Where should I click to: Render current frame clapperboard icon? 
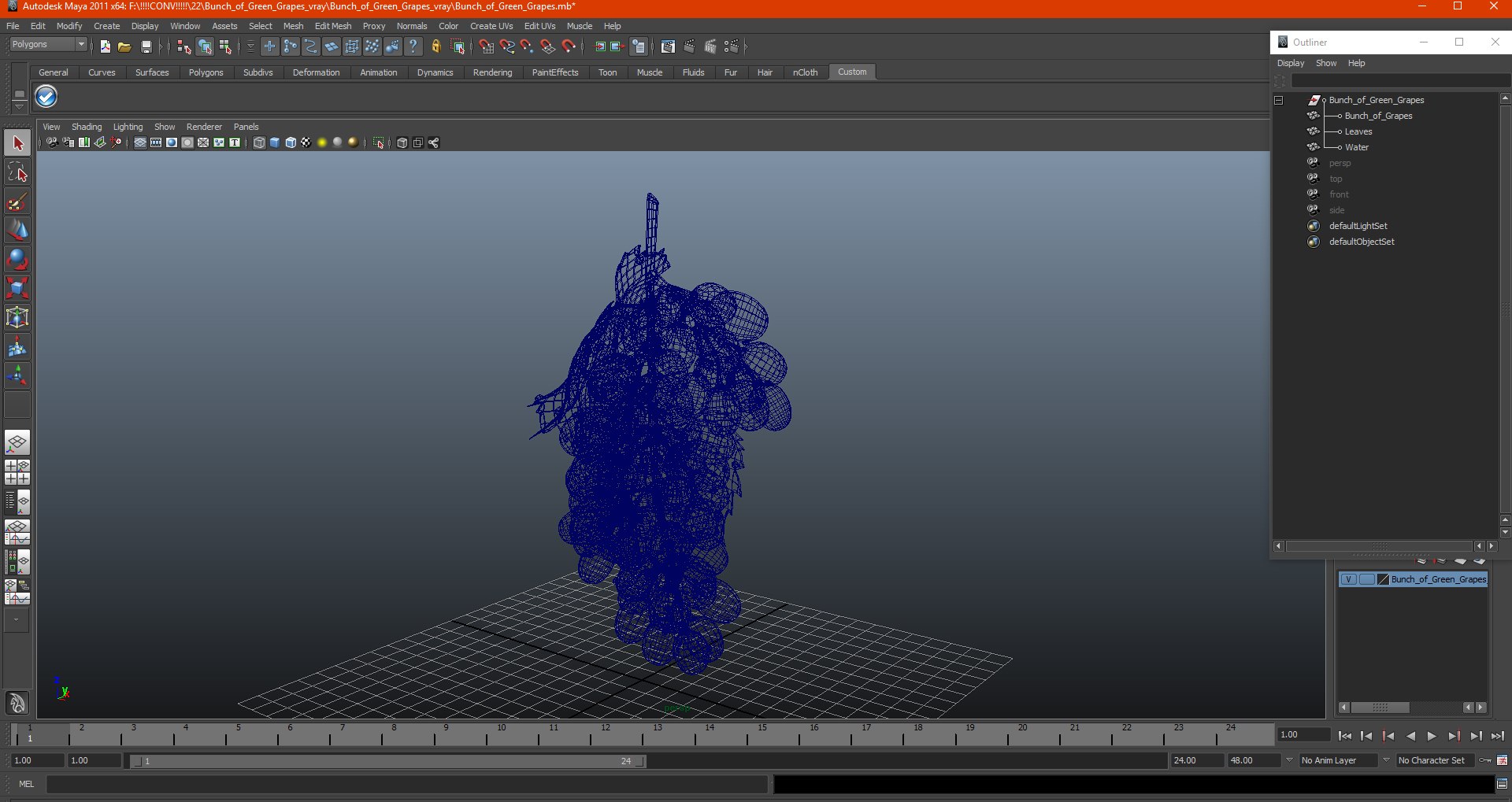click(689, 47)
